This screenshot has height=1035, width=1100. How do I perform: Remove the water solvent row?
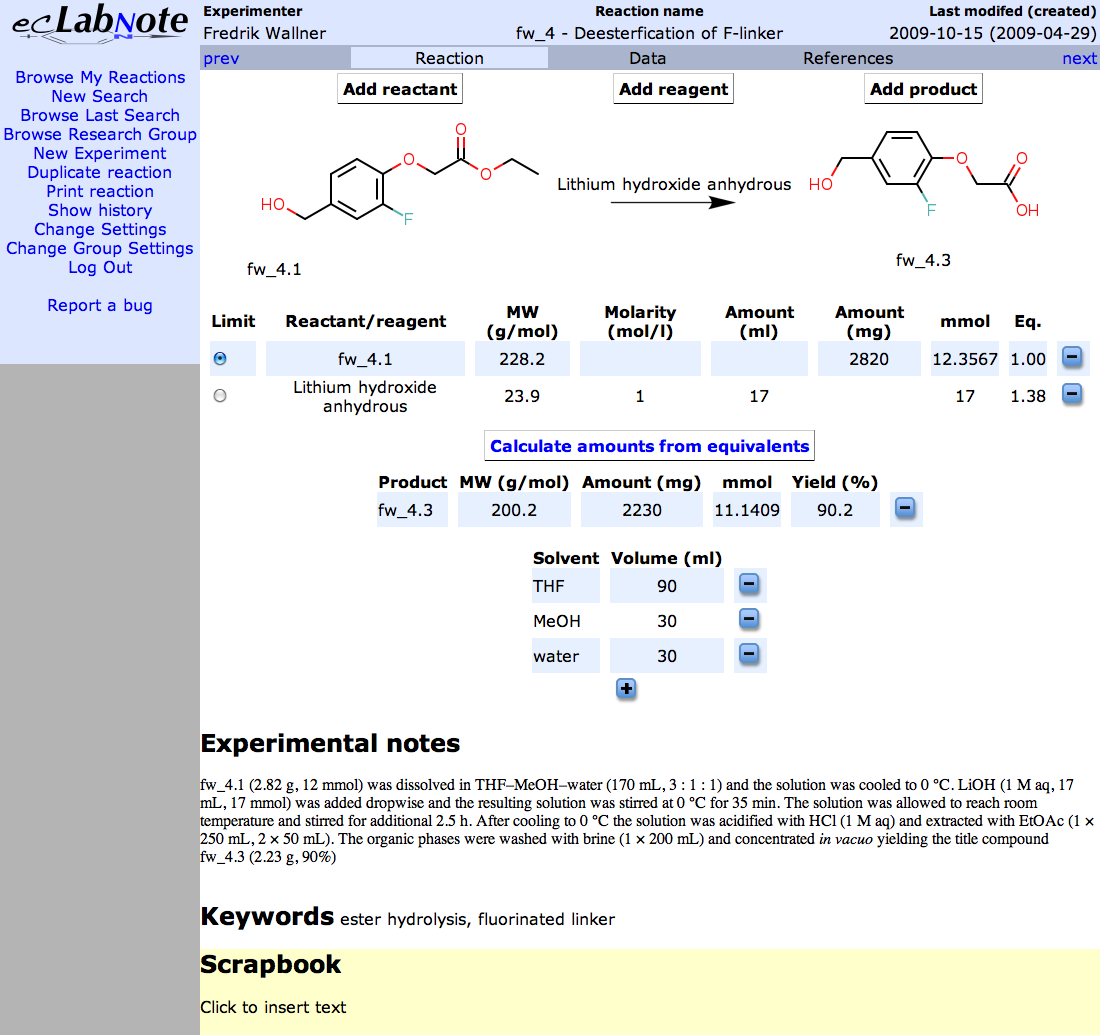(749, 655)
